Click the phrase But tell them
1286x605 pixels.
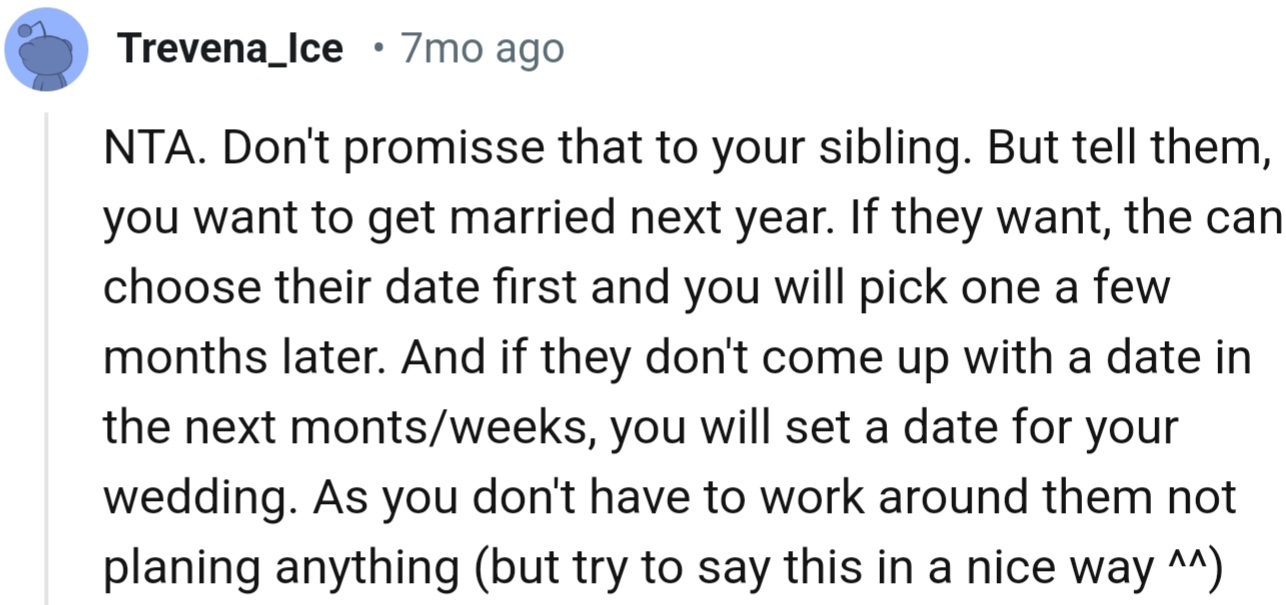pos(1123,150)
